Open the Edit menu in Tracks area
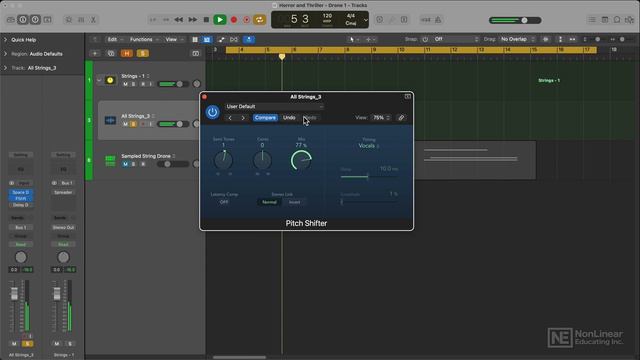 pyautogui.click(x=115, y=40)
